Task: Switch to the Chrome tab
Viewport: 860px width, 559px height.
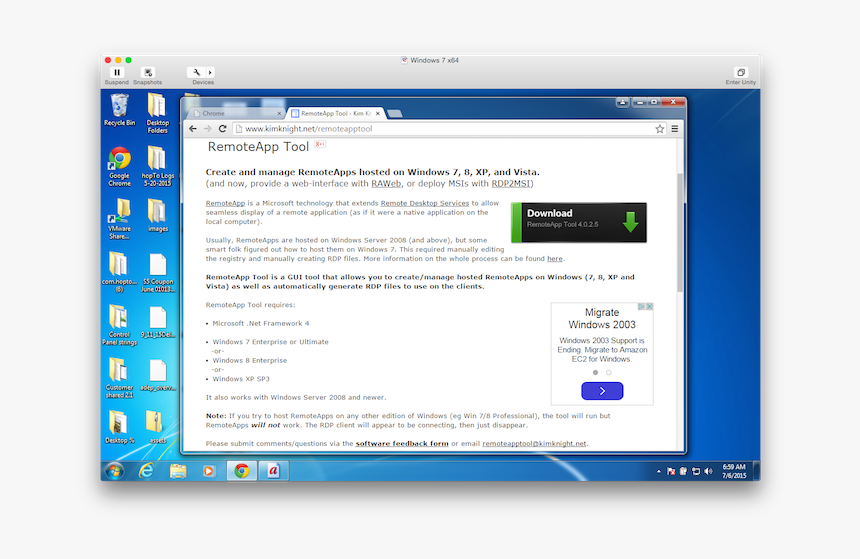Action: coord(236,113)
